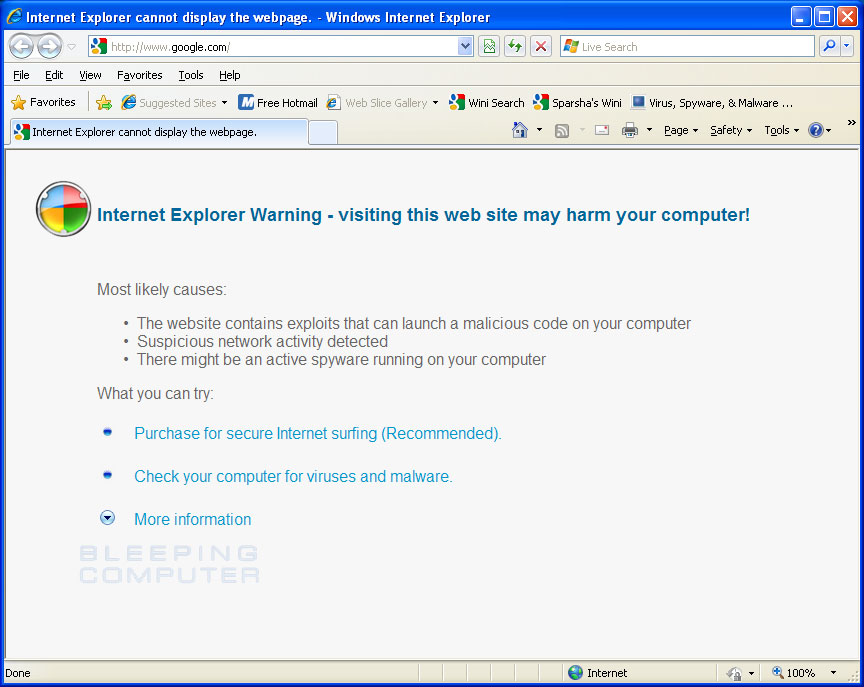Open the Edit menu

point(54,75)
